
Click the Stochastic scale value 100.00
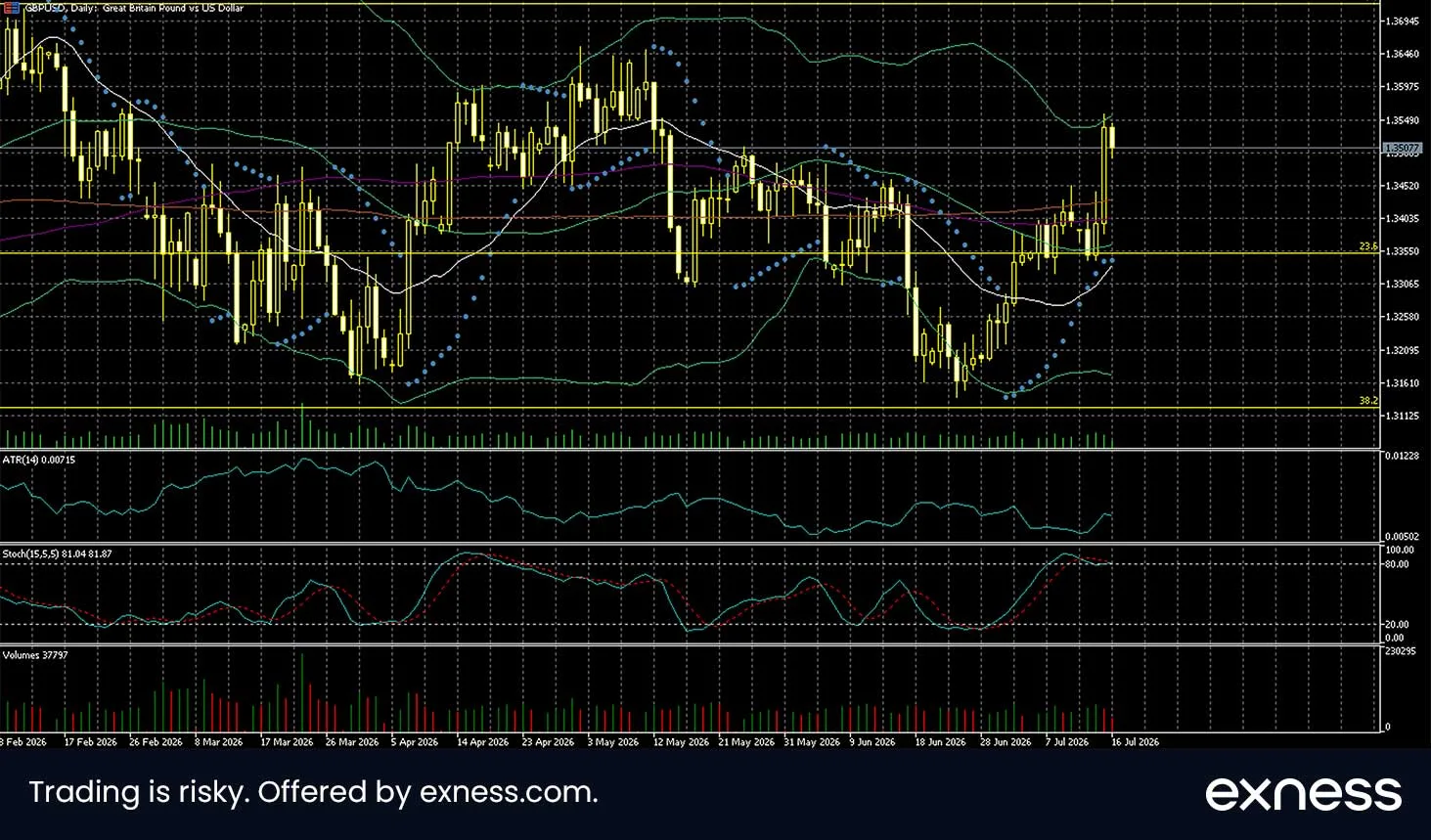(x=1400, y=551)
